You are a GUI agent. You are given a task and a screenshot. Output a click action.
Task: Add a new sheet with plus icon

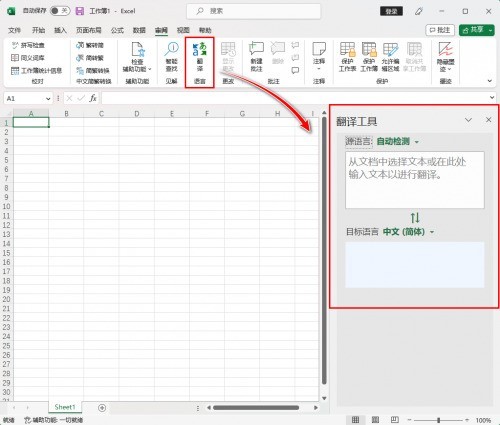pyautogui.click(x=102, y=408)
